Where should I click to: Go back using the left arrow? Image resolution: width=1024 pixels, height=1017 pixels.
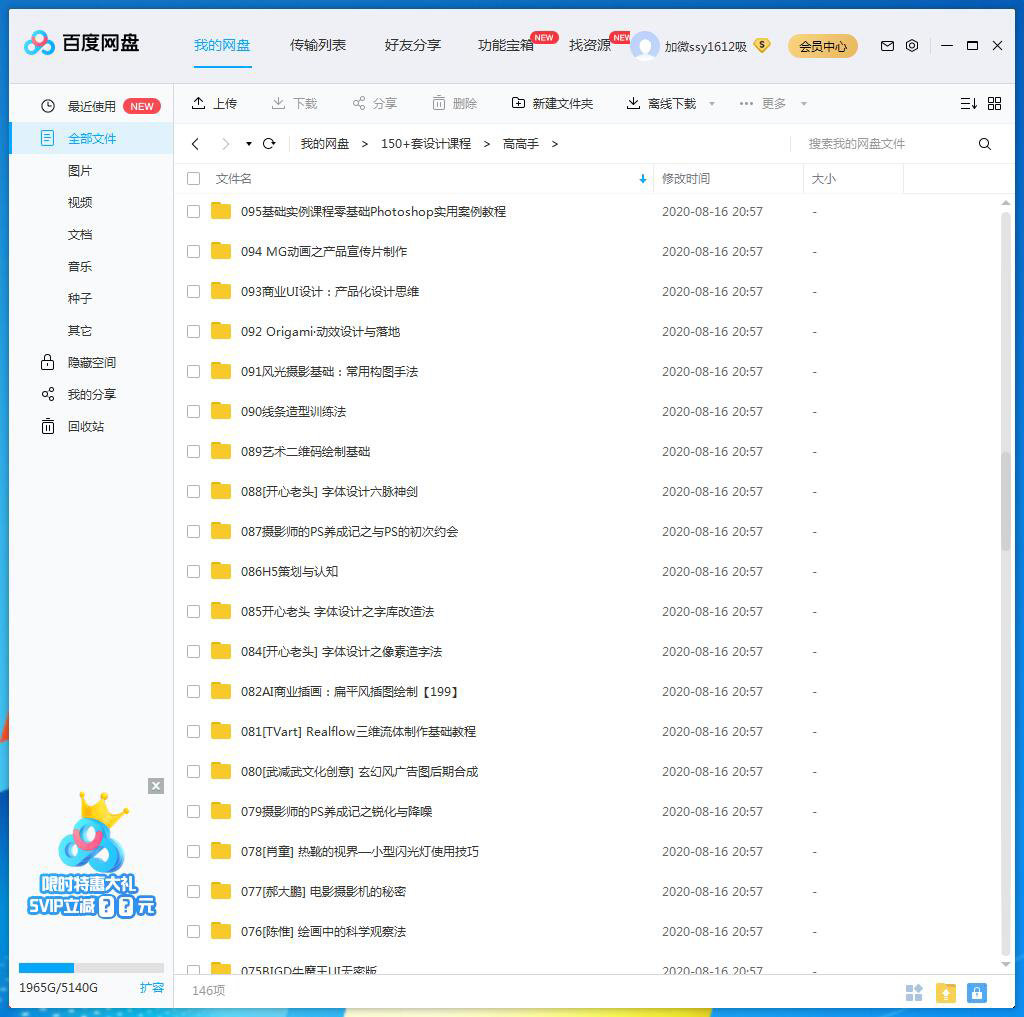(195, 144)
